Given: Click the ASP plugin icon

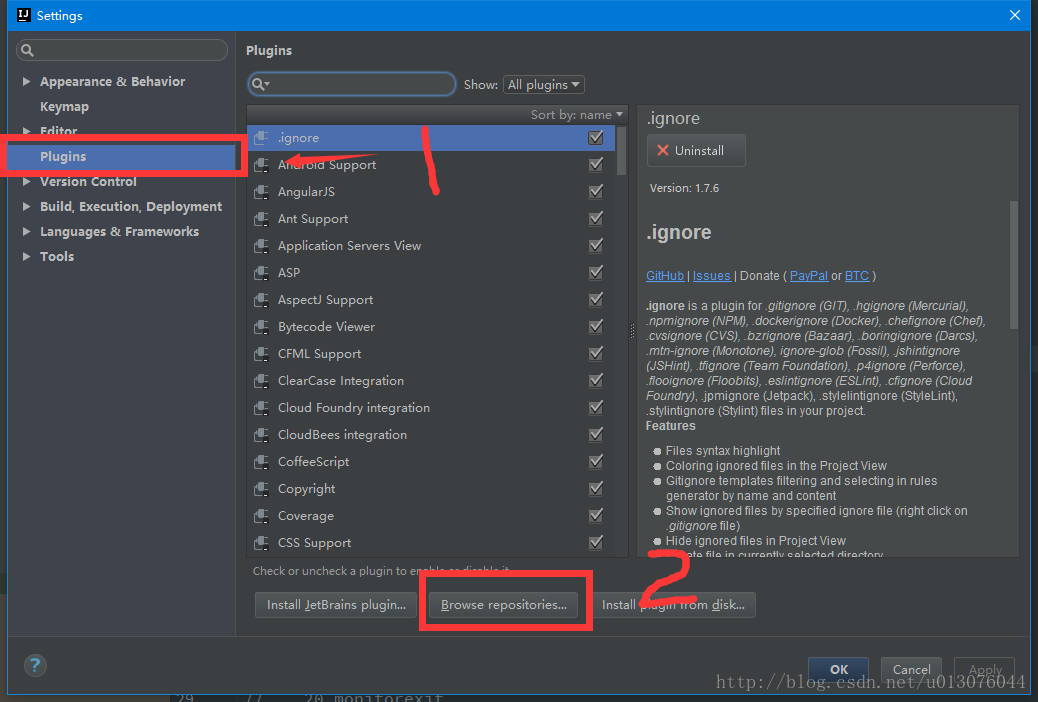Looking at the screenshot, I should coord(261,273).
